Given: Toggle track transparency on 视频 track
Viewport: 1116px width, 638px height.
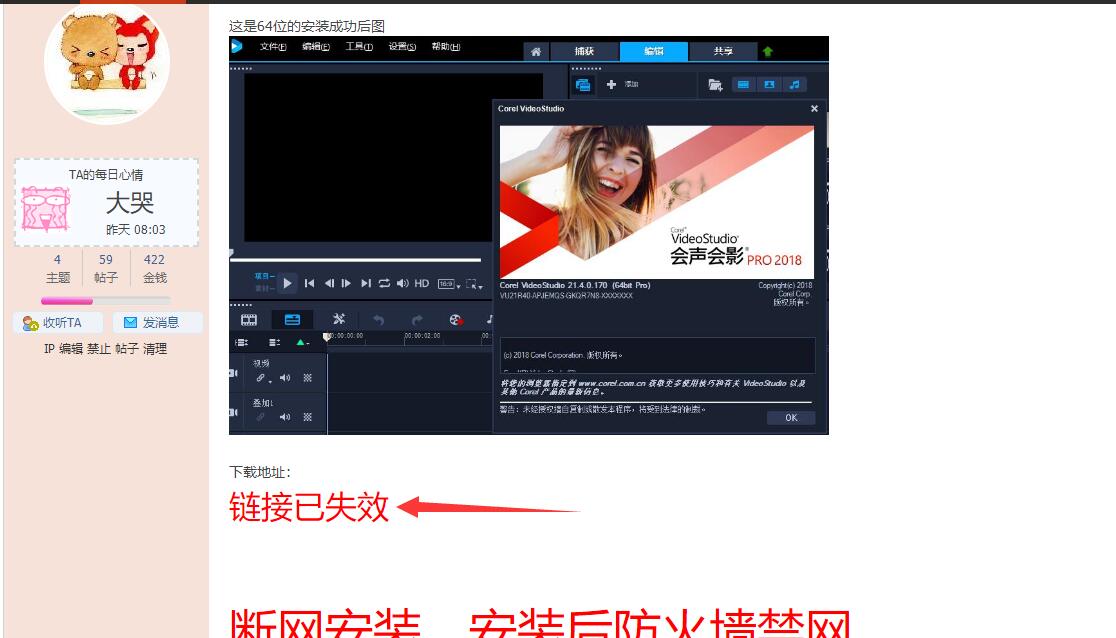Looking at the screenshot, I should [x=307, y=378].
